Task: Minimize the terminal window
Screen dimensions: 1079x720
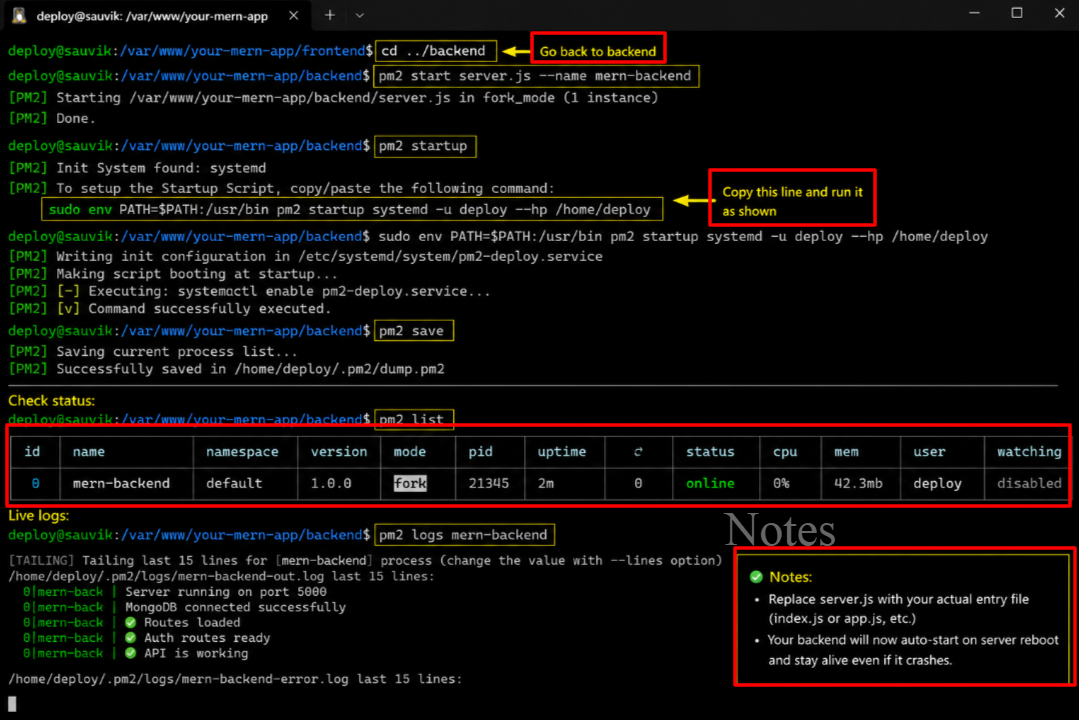Action: 974,13
